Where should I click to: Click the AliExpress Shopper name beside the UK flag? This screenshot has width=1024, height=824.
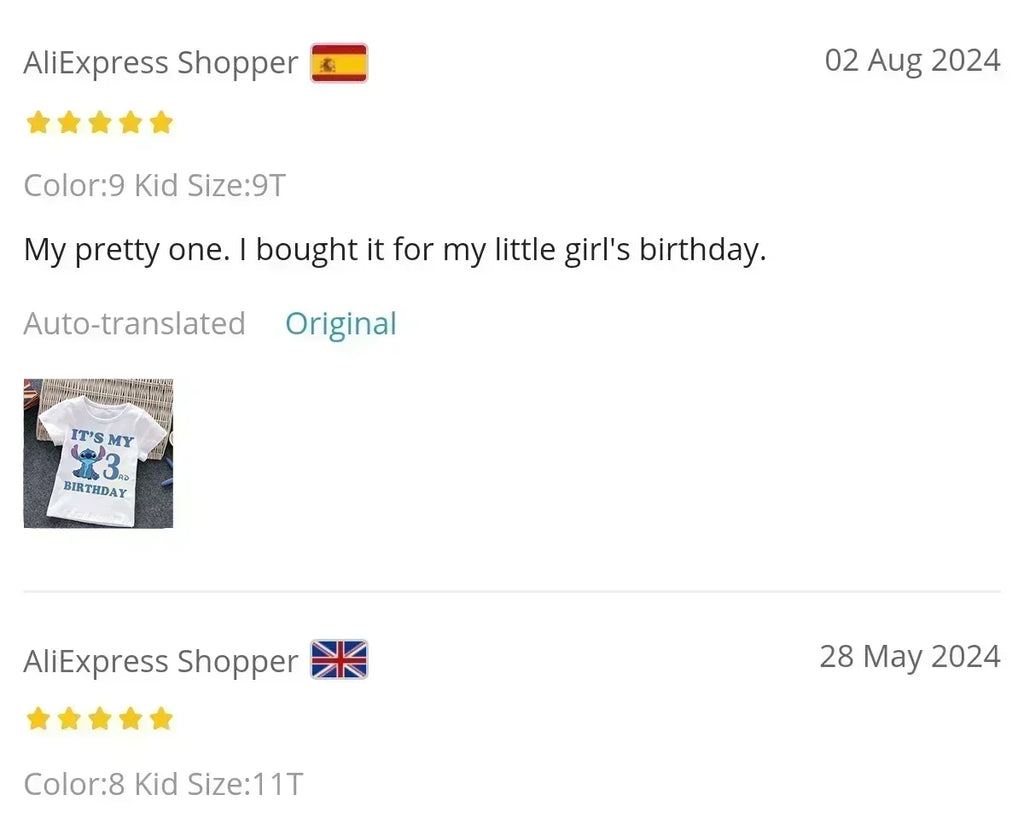(x=160, y=661)
